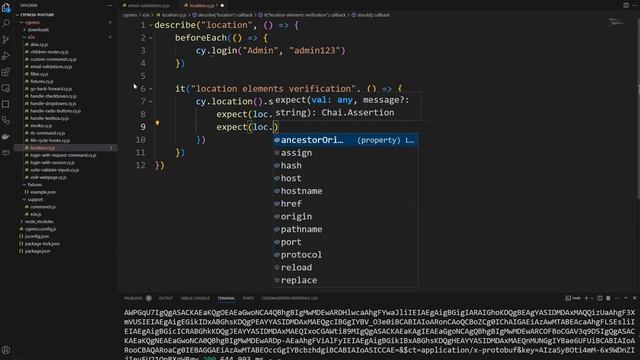The width and height of the screenshot is (640, 360).
Task: Click the lightbulb code action icon on line 9
Action: (157, 123)
